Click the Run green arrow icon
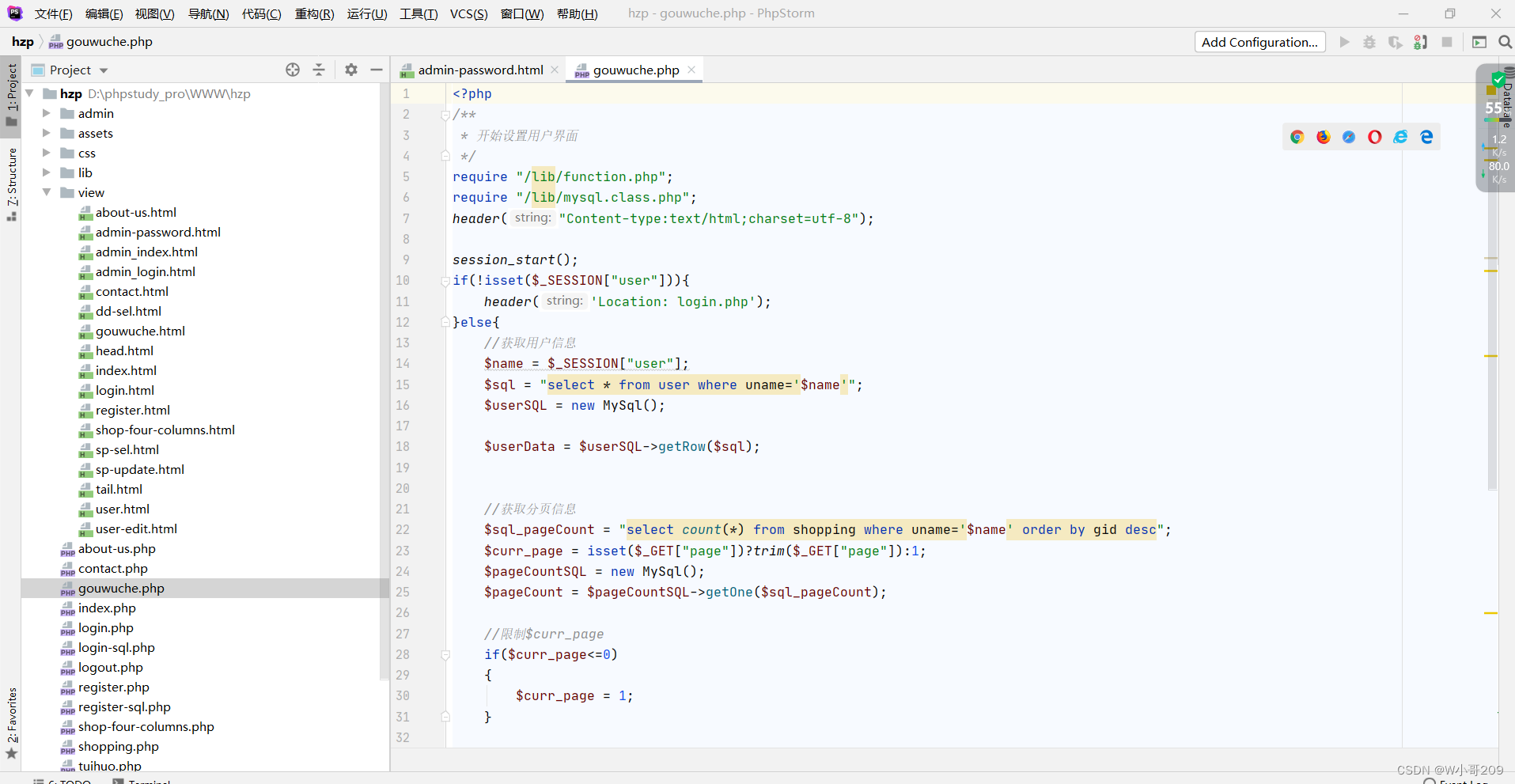Screen dimensions: 1515x784 pyautogui.click(x=1344, y=42)
